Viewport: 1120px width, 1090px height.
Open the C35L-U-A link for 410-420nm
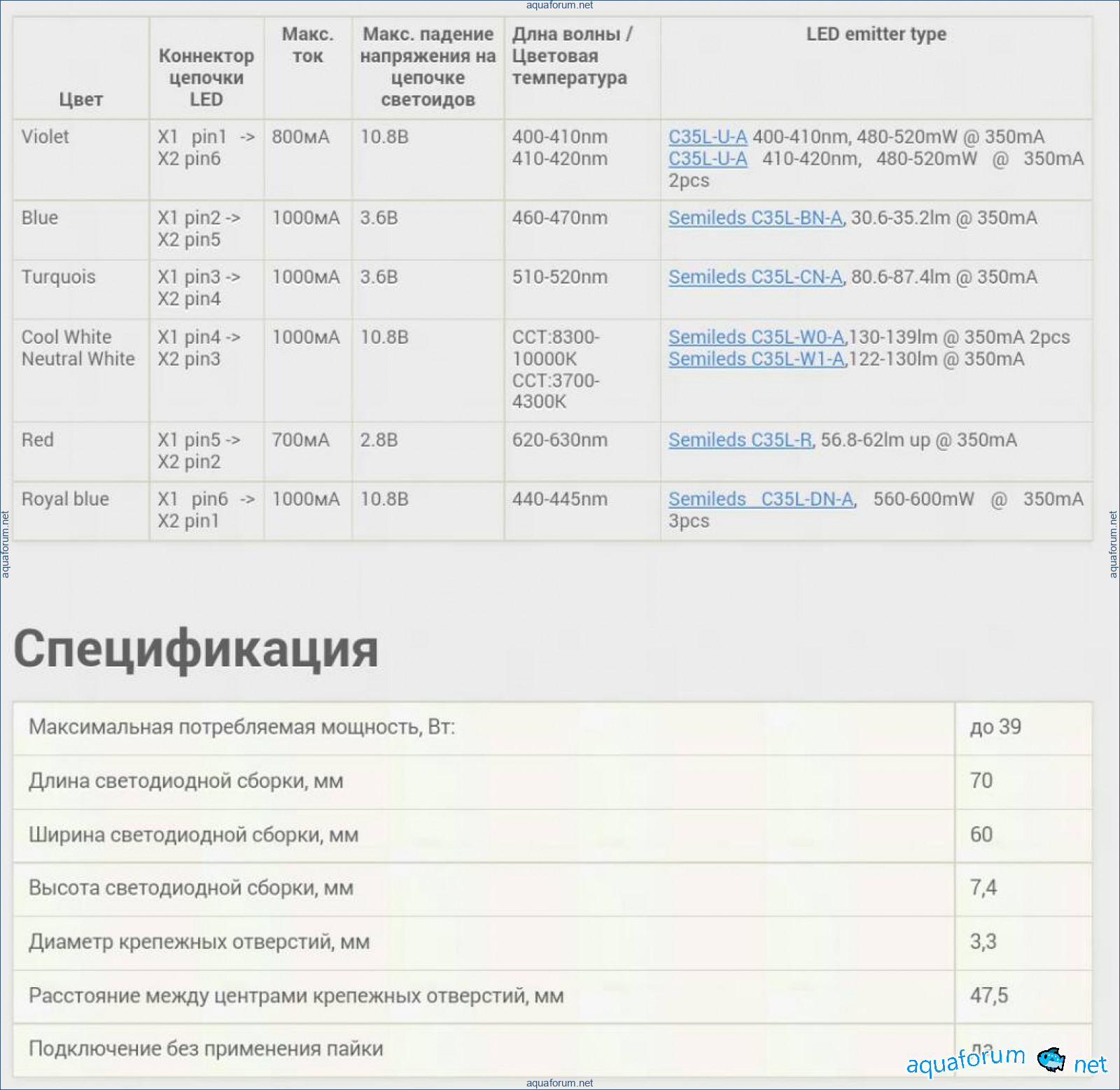pyautogui.click(x=707, y=159)
